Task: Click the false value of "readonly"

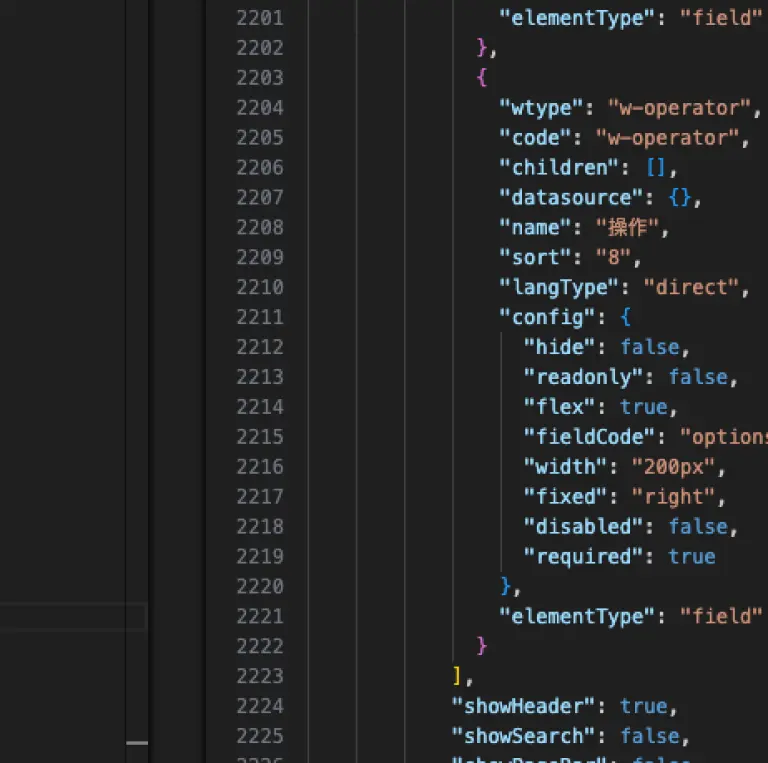Action: point(697,377)
